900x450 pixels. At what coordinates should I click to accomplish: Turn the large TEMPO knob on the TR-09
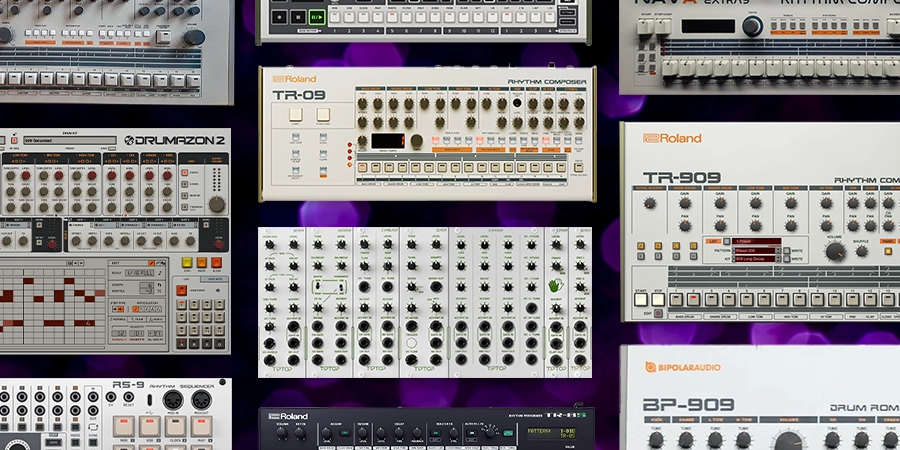tap(417, 141)
